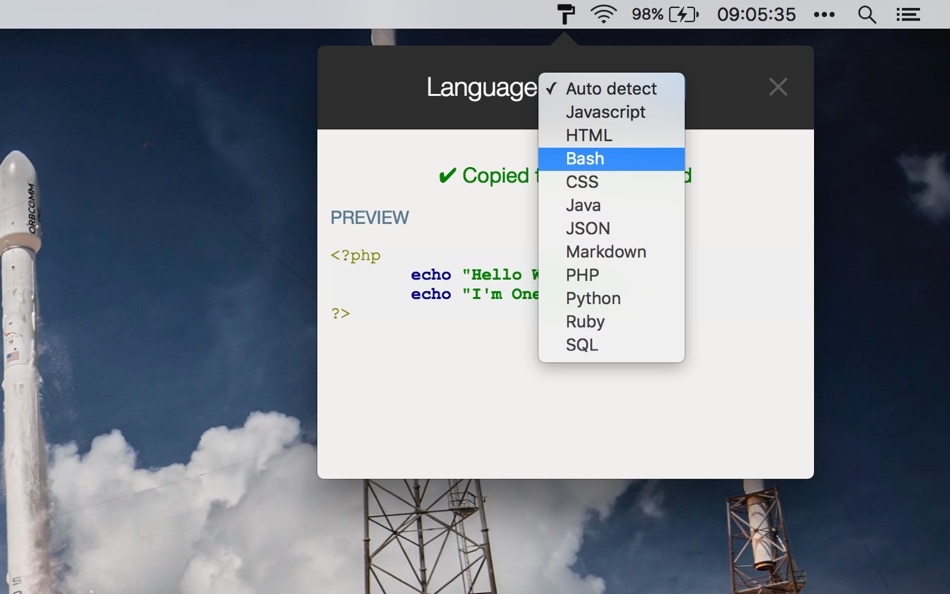Click the ?> closing tag in preview

340,313
